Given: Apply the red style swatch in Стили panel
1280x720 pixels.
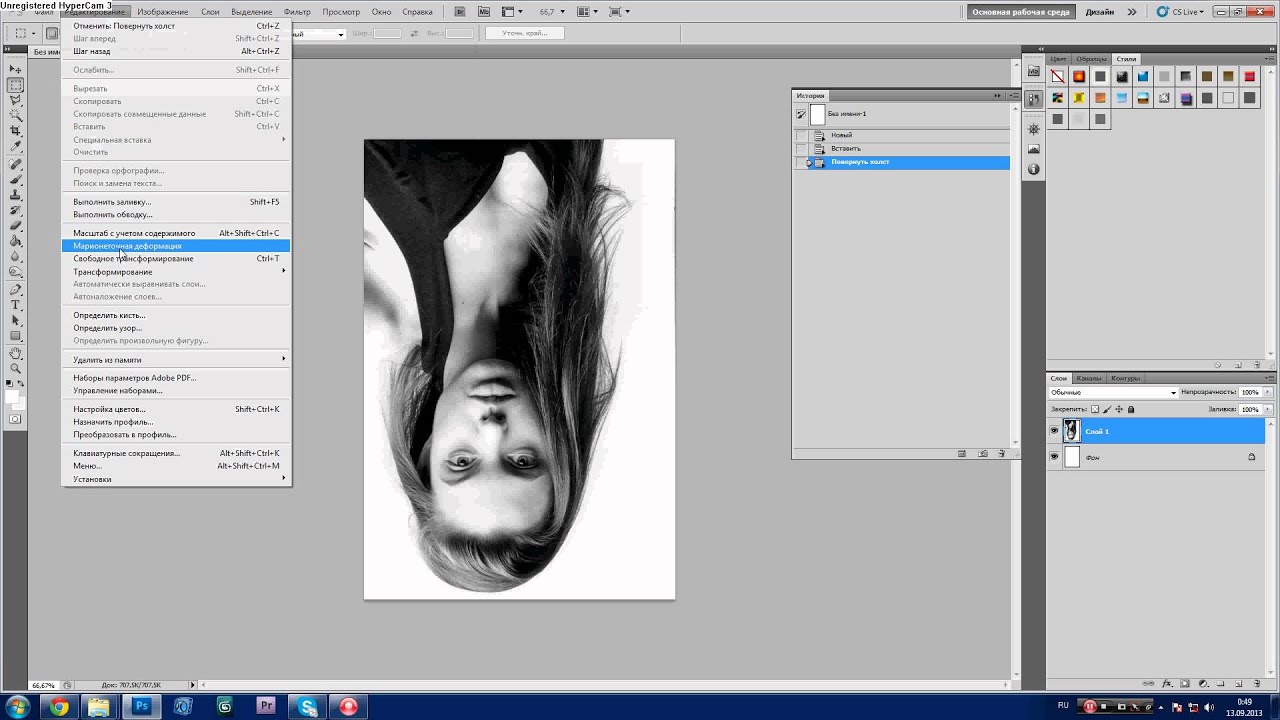Looking at the screenshot, I should point(1250,76).
